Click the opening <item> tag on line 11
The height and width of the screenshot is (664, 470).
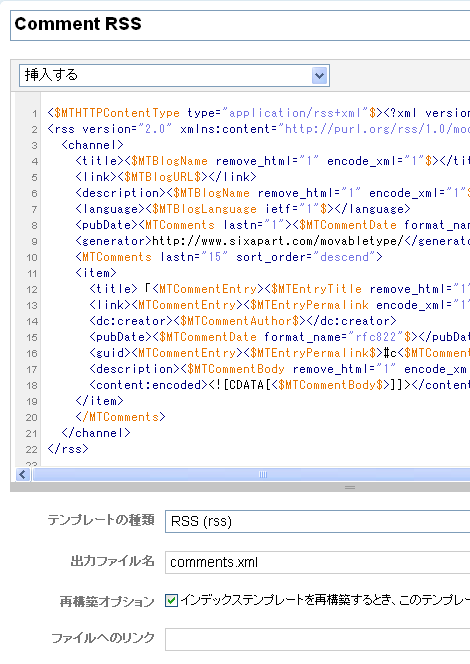(x=96, y=273)
